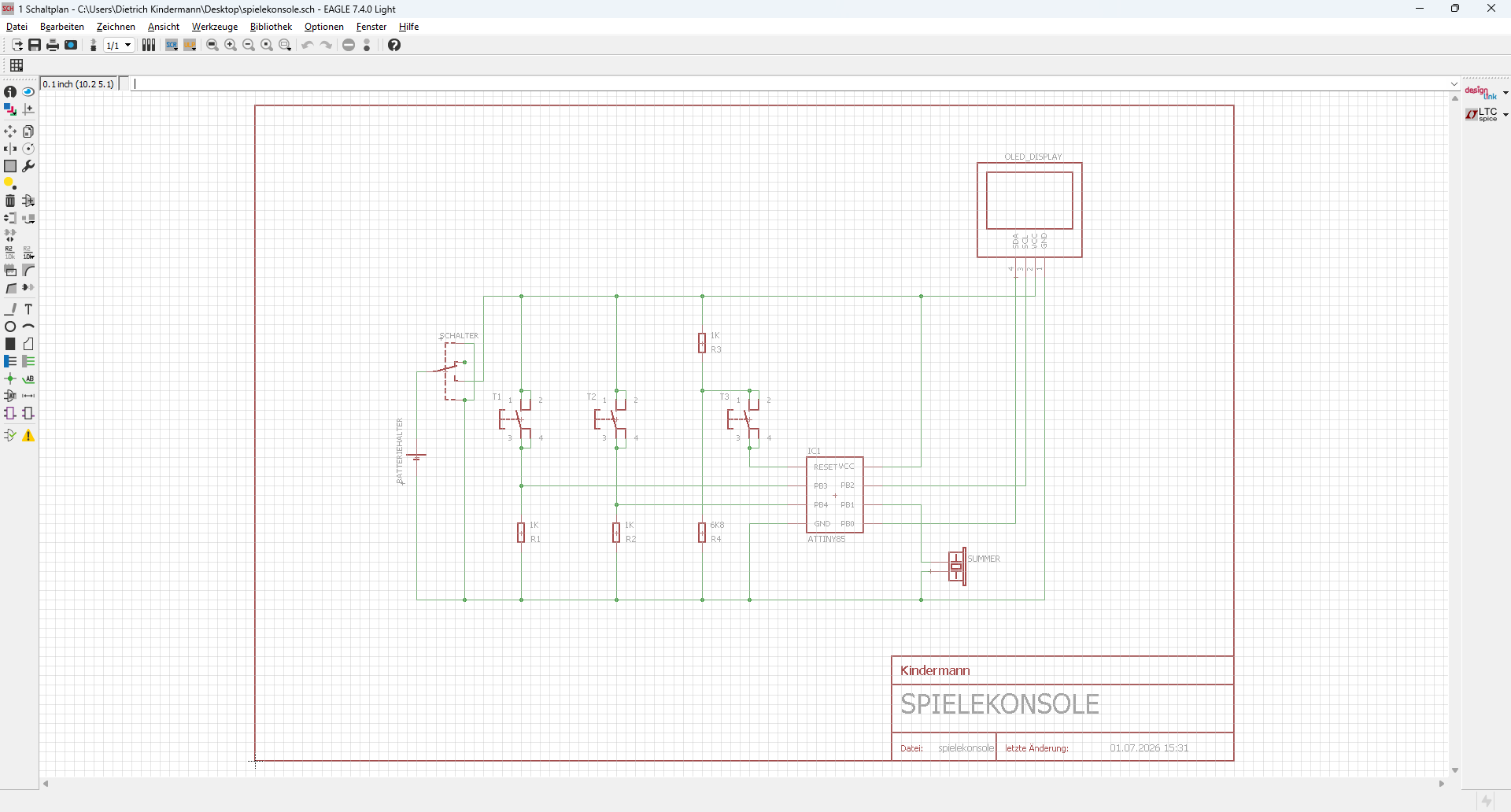Open the Zeichnen menu
This screenshot has width=1511, height=812.
(x=116, y=27)
